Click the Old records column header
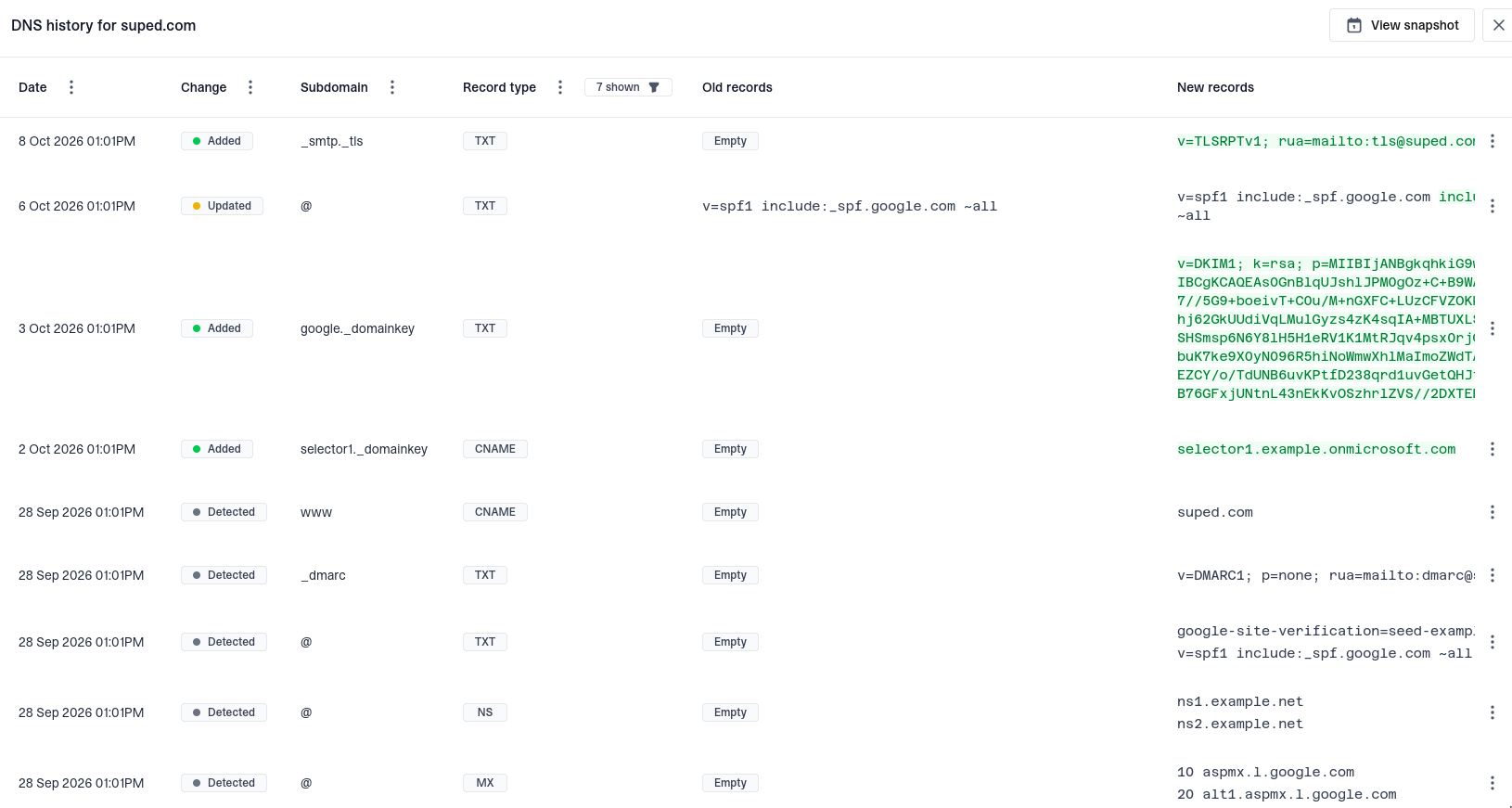 click(737, 87)
